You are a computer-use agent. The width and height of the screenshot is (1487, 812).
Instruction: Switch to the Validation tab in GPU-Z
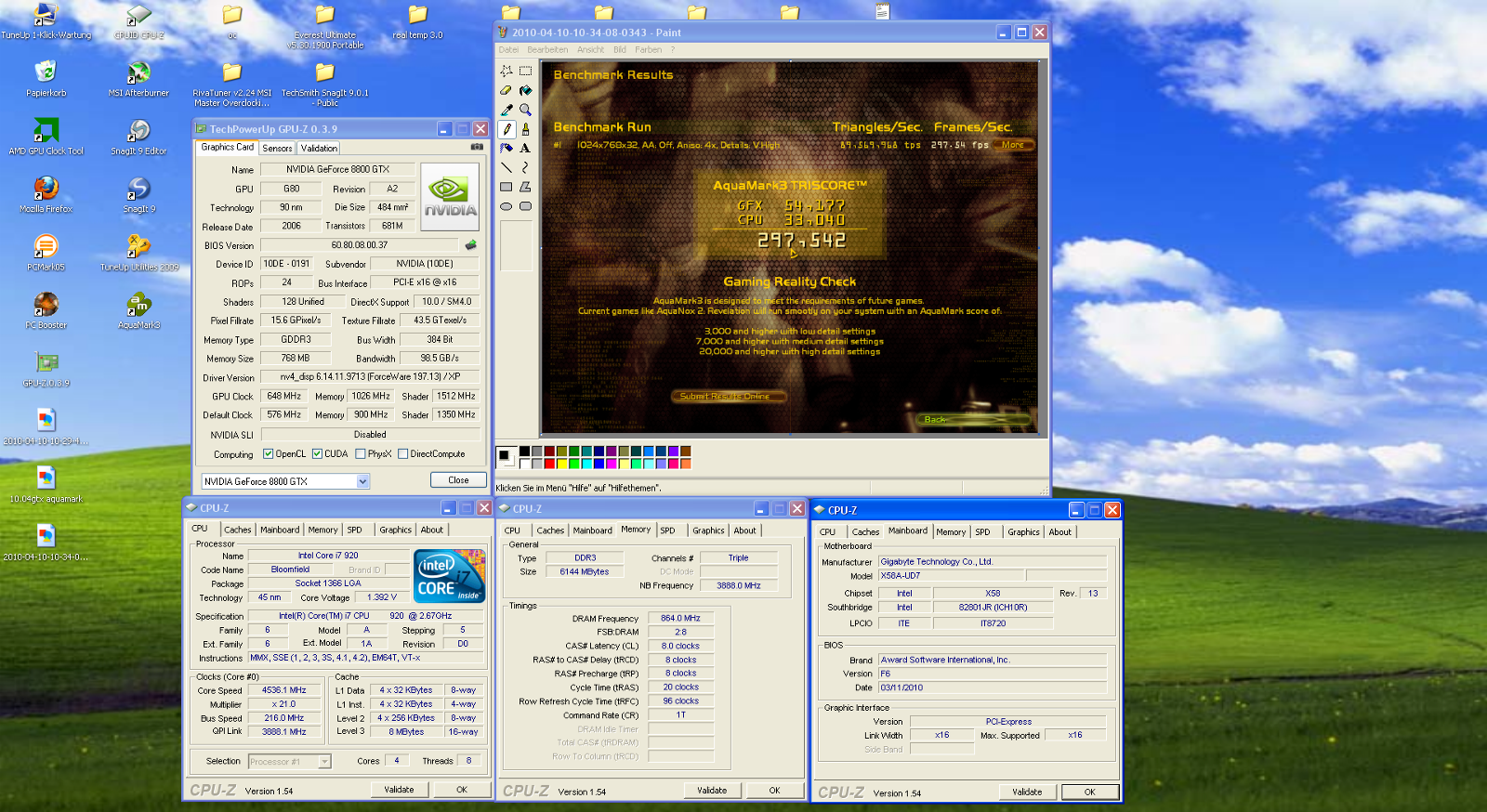coord(319,148)
